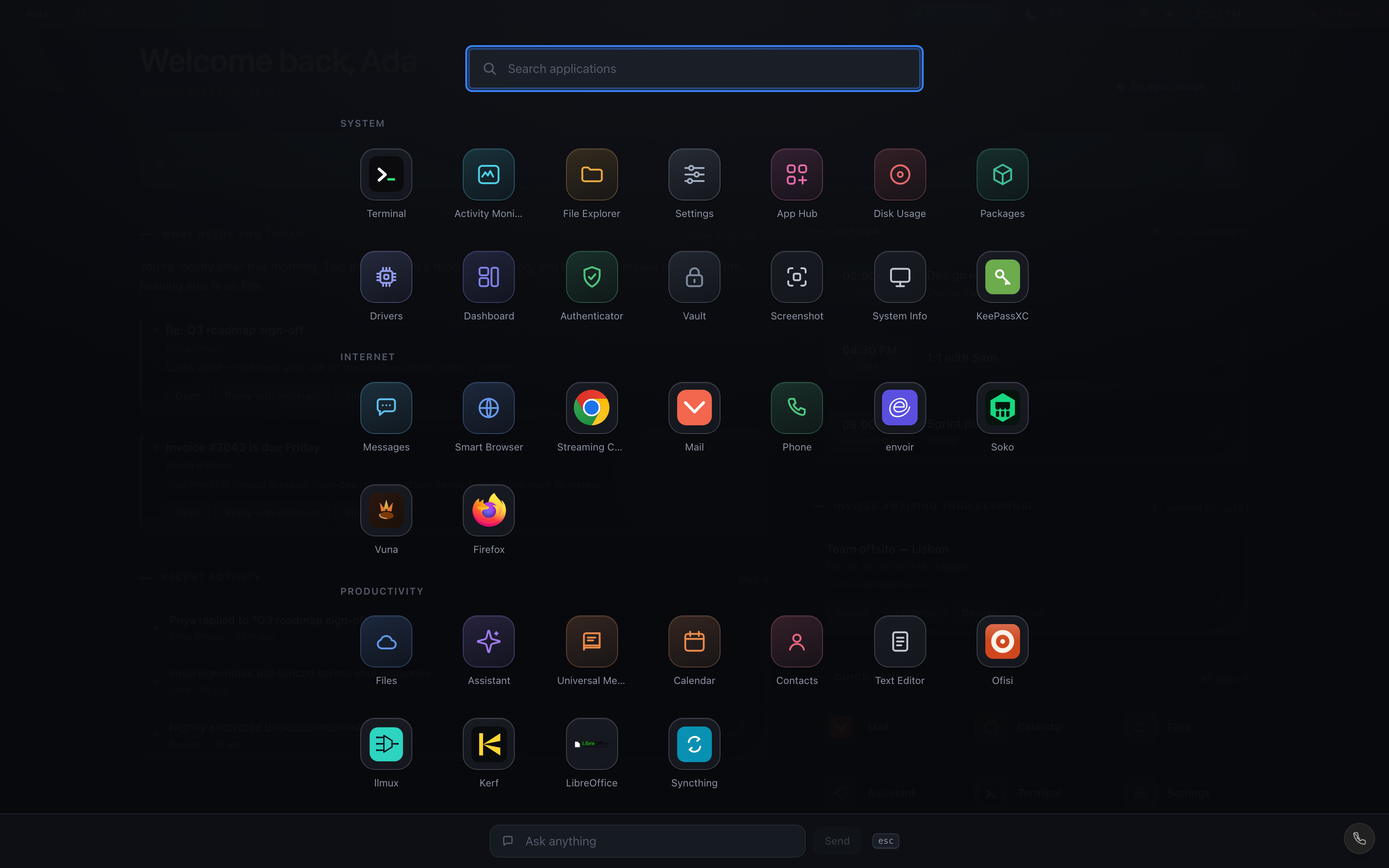This screenshot has width=1389, height=868.
Task: Open the Dashboard app
Action: (x=488, y=277)
